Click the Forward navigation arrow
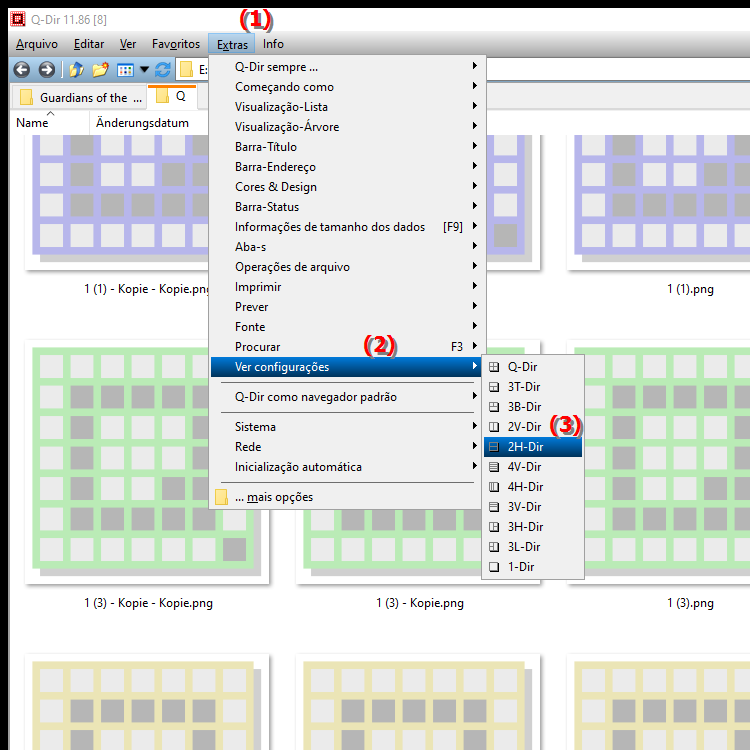The image size is (750, 750). (46, 70)
